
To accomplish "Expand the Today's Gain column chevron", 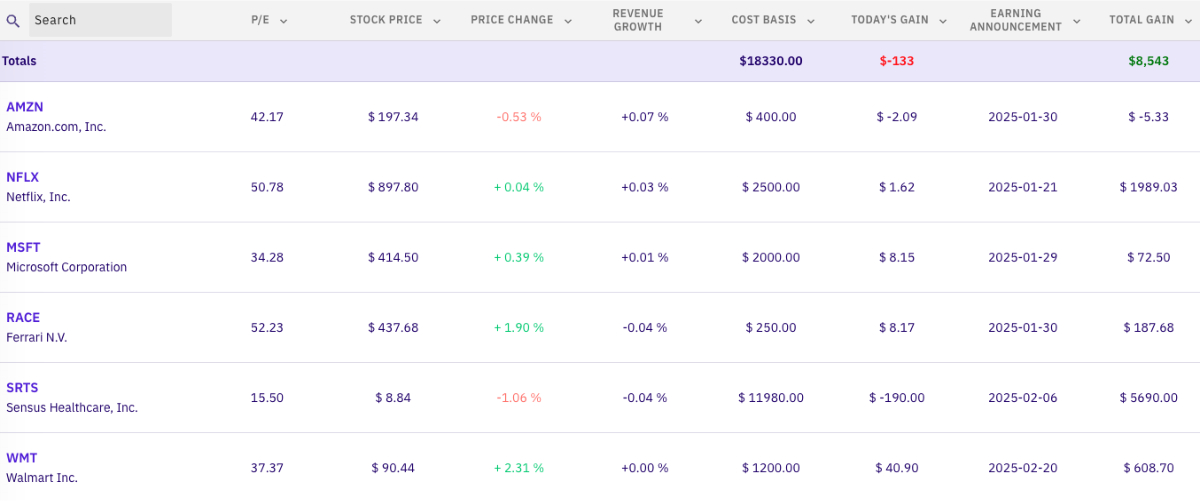I will point(941,20).
